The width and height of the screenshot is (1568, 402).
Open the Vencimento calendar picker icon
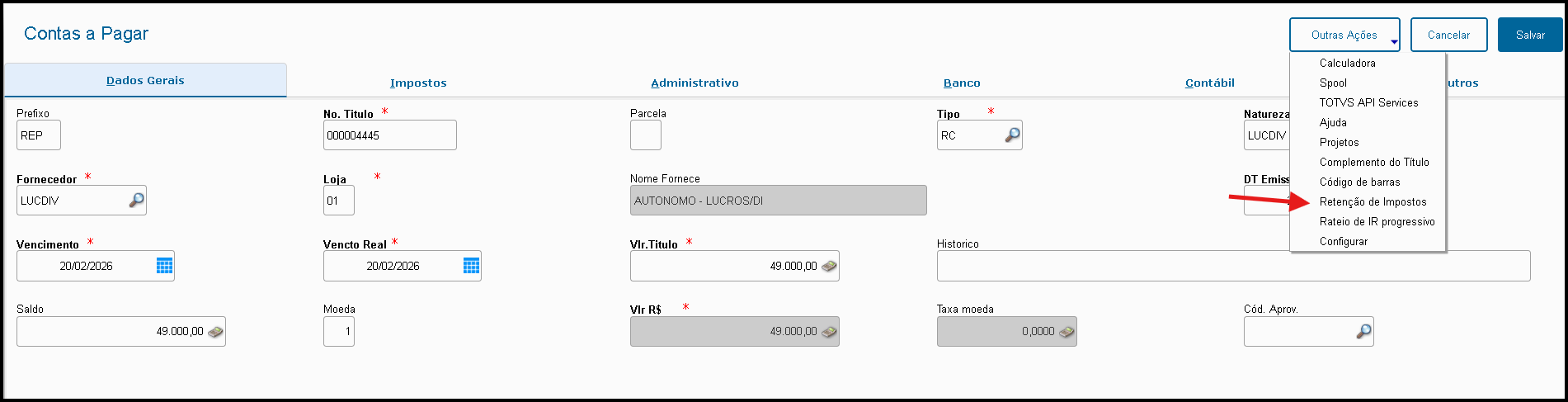(x=165, y=266)
